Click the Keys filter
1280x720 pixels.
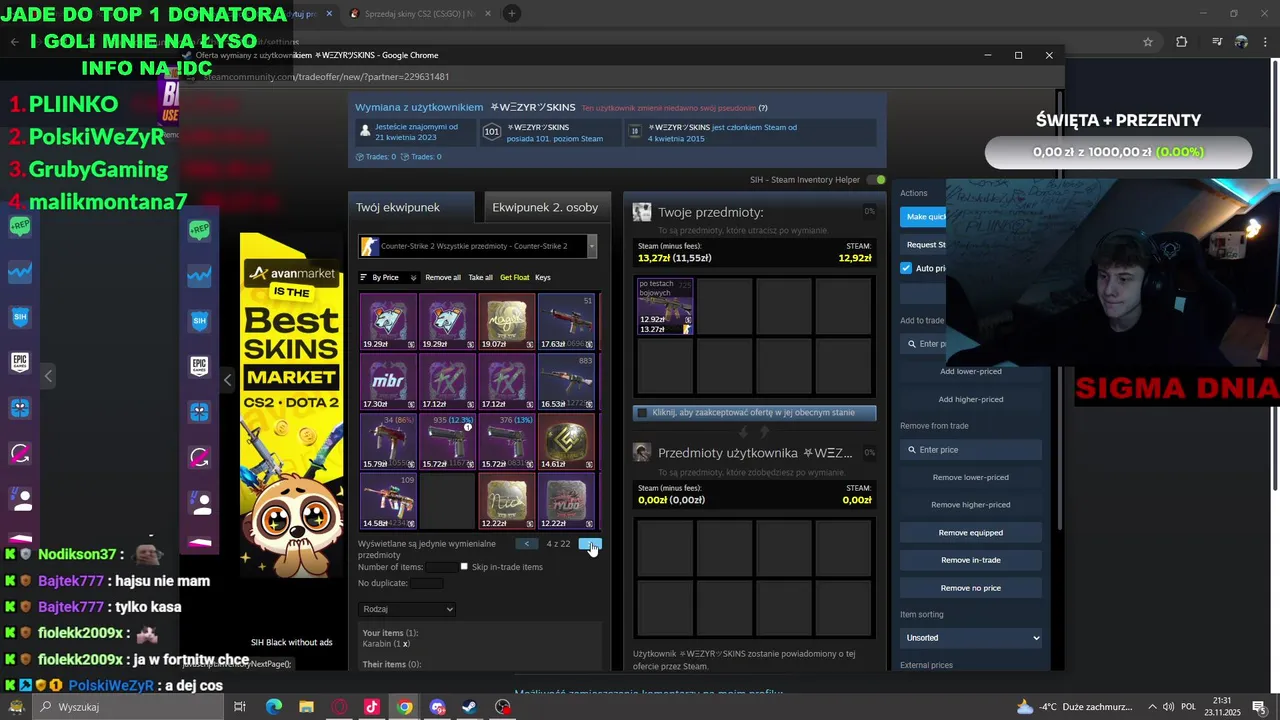pos(543,277)
